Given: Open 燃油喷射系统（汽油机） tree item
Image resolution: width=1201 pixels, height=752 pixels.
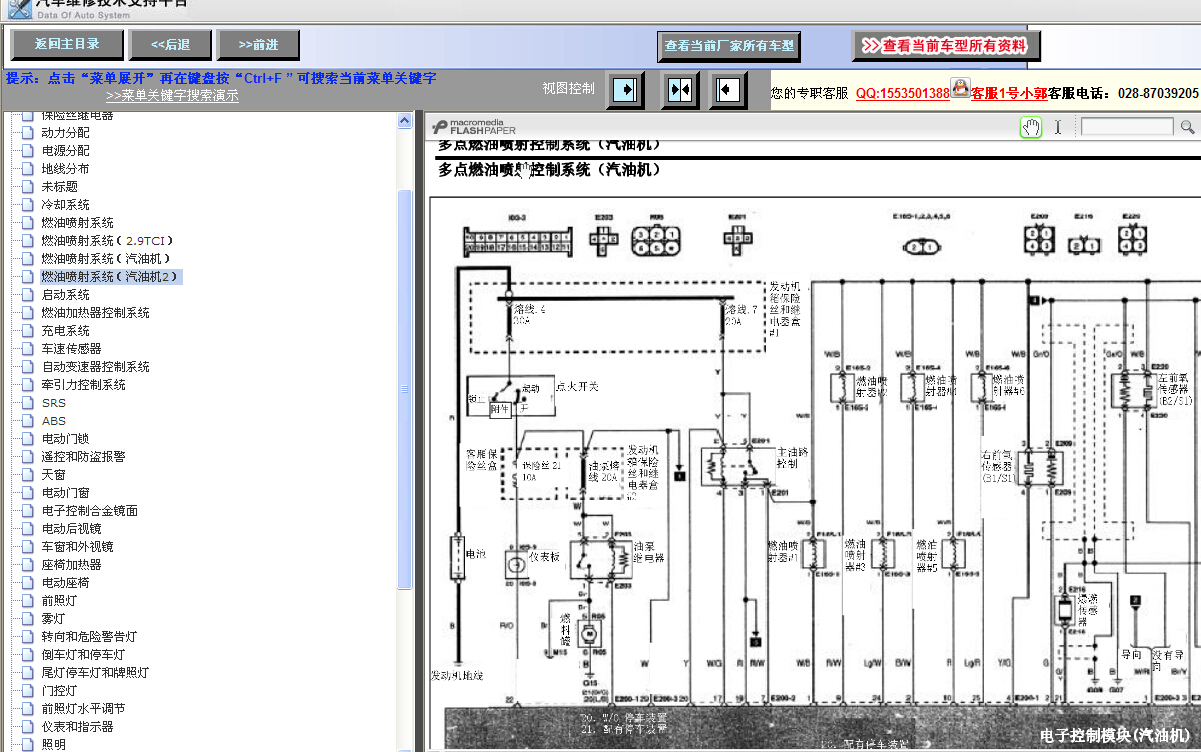Looking at the screenshot, I should pyautogui.click(x=109, y=258).
